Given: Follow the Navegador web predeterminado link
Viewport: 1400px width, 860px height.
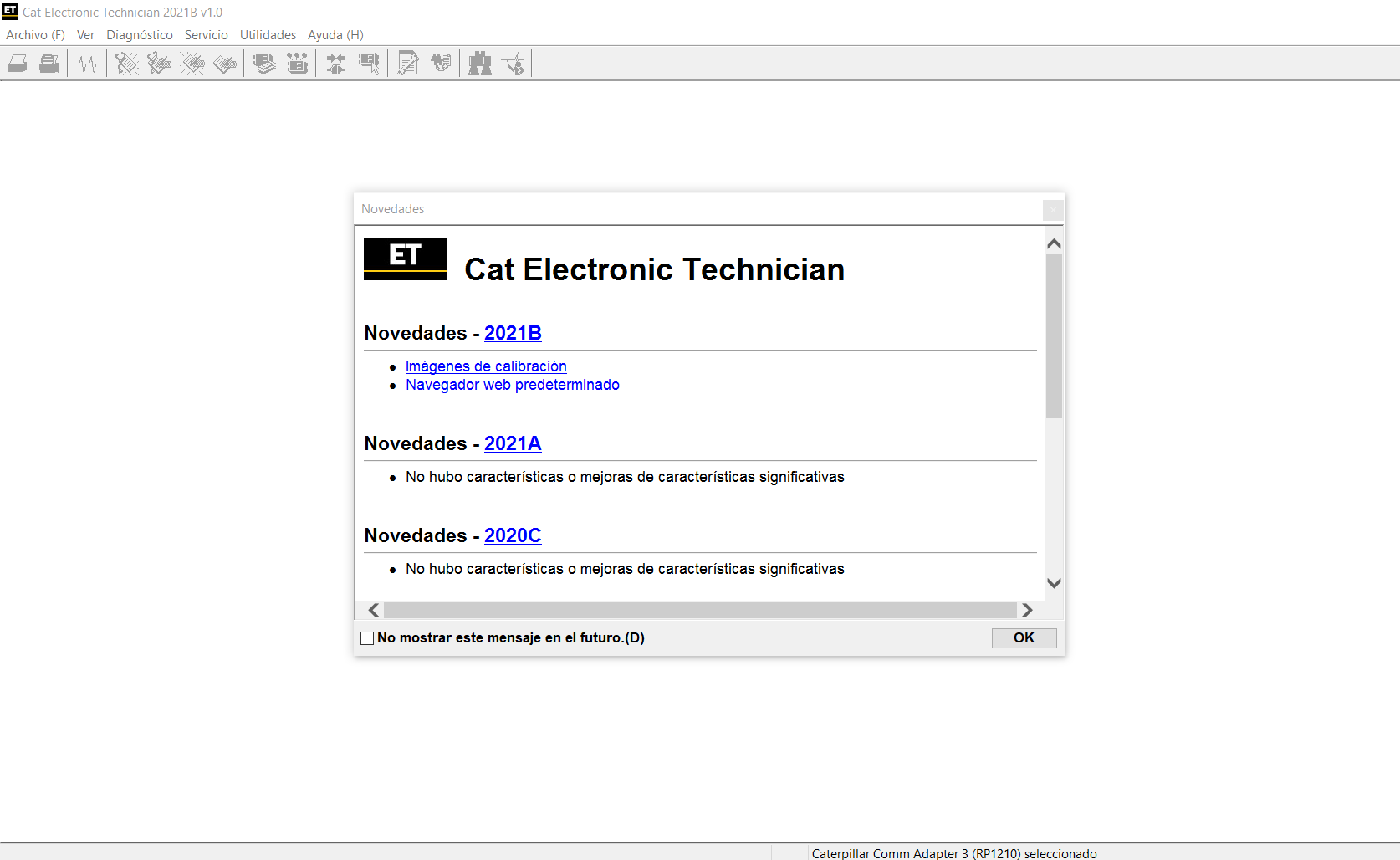Looking at the screenshot, I should (x=513, y=385).
